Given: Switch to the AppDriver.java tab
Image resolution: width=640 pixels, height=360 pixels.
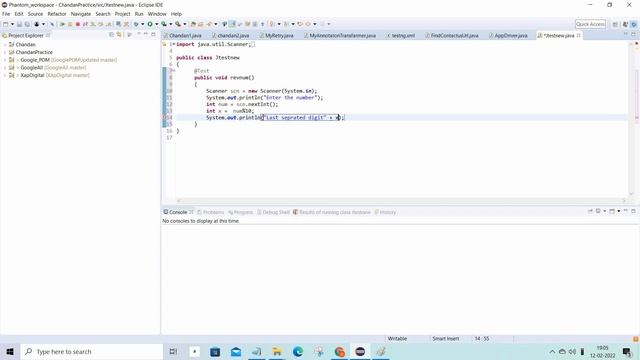Looking at the screenshot, I should pyautogui.click(x=508, y=36).
